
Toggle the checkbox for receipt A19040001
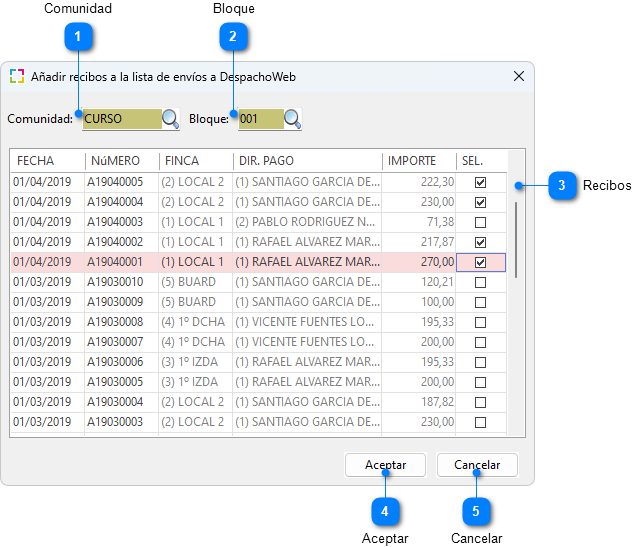point(481,262)
